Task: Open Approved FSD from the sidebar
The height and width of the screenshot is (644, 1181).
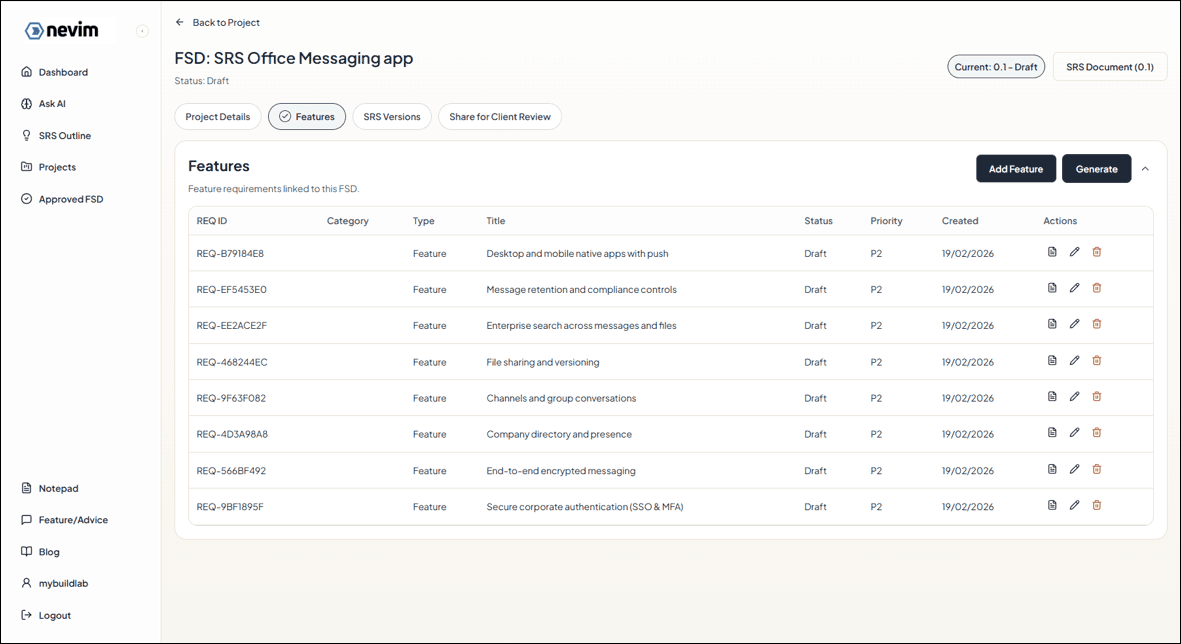Action: [70, 198]
